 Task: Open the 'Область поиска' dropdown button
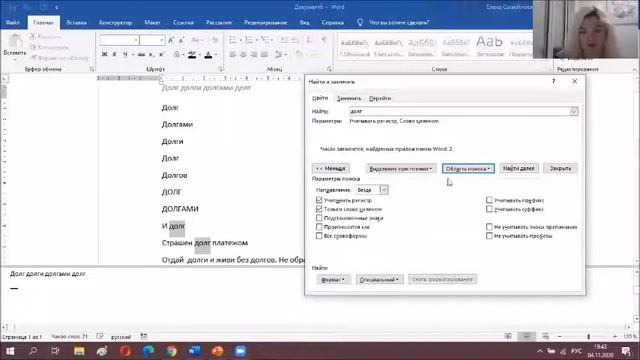point(468,169)
